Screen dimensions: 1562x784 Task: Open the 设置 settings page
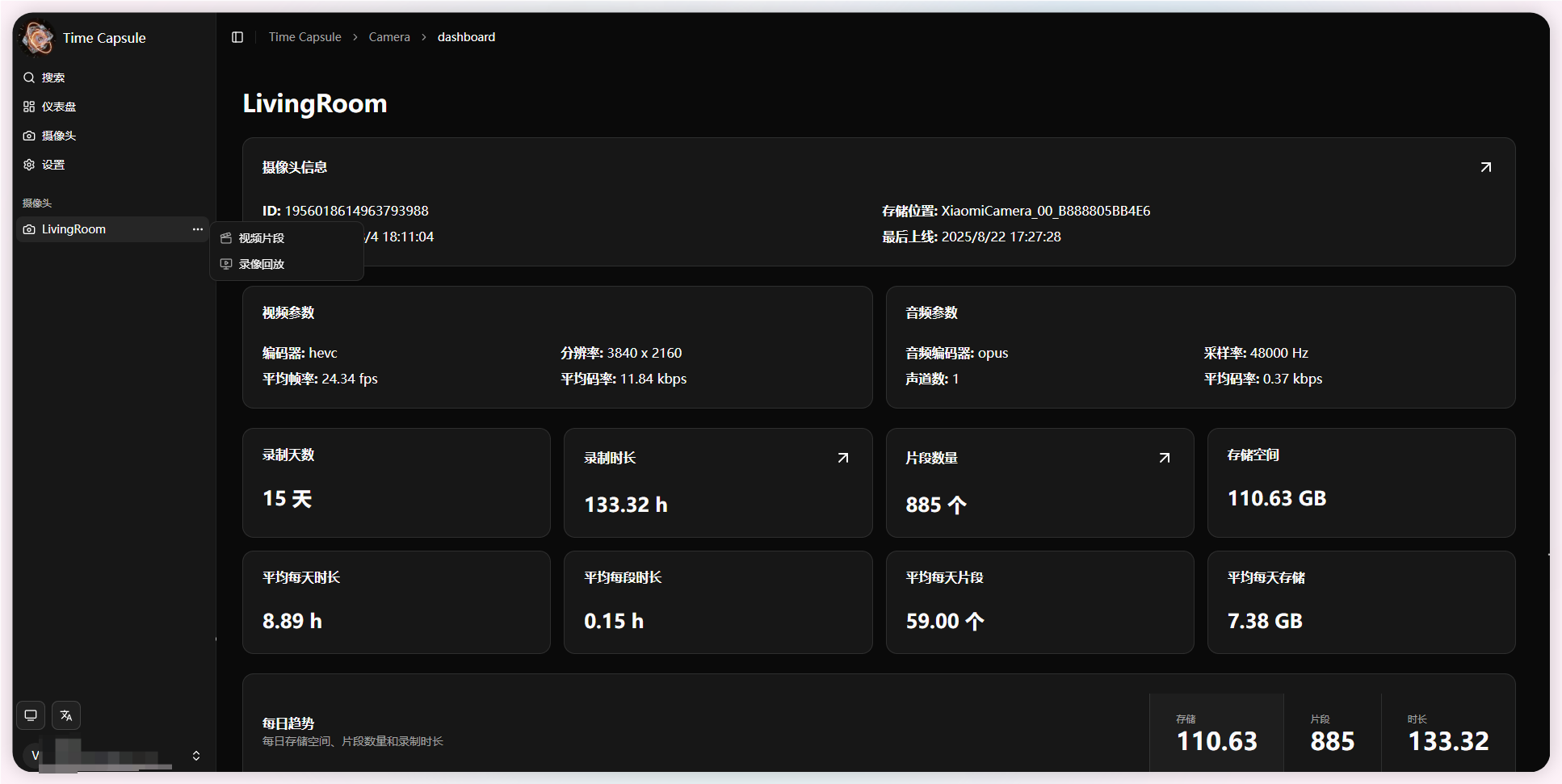click(53, 164)
